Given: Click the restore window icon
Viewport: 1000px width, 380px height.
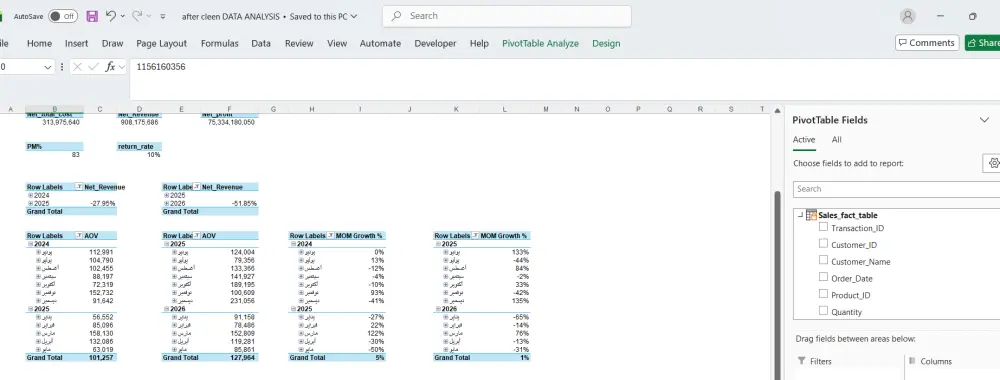Looking at the screenshot, I should [973, 16].
